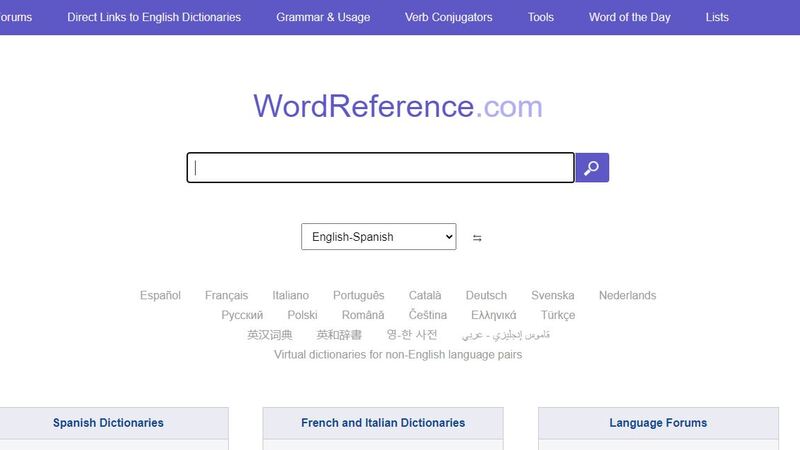Open the Word of the Day menu
This screenshot has width=800, height=450.
click(630, 17)
